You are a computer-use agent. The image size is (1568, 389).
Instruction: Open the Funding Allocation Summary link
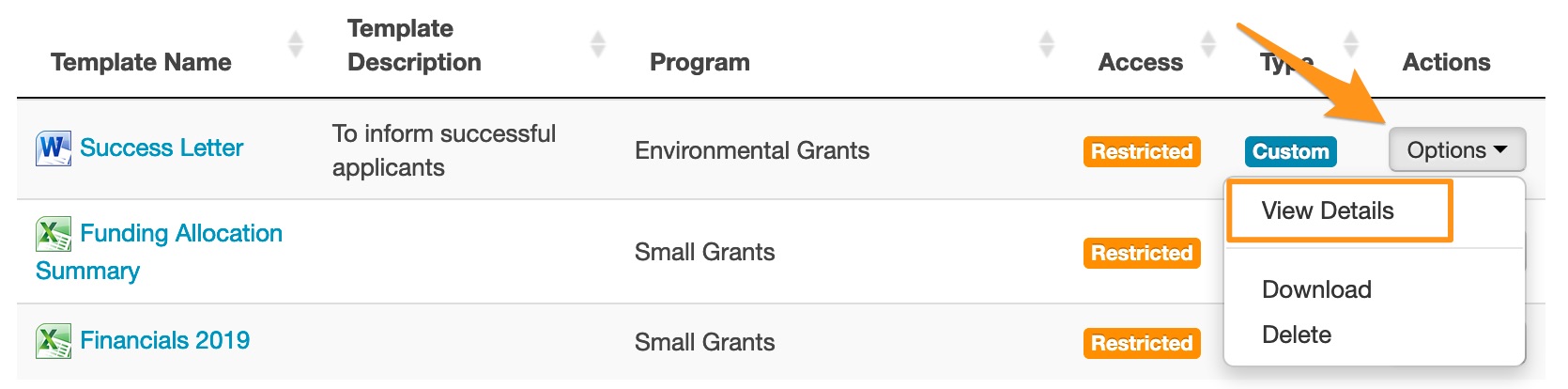click(181, 234)
